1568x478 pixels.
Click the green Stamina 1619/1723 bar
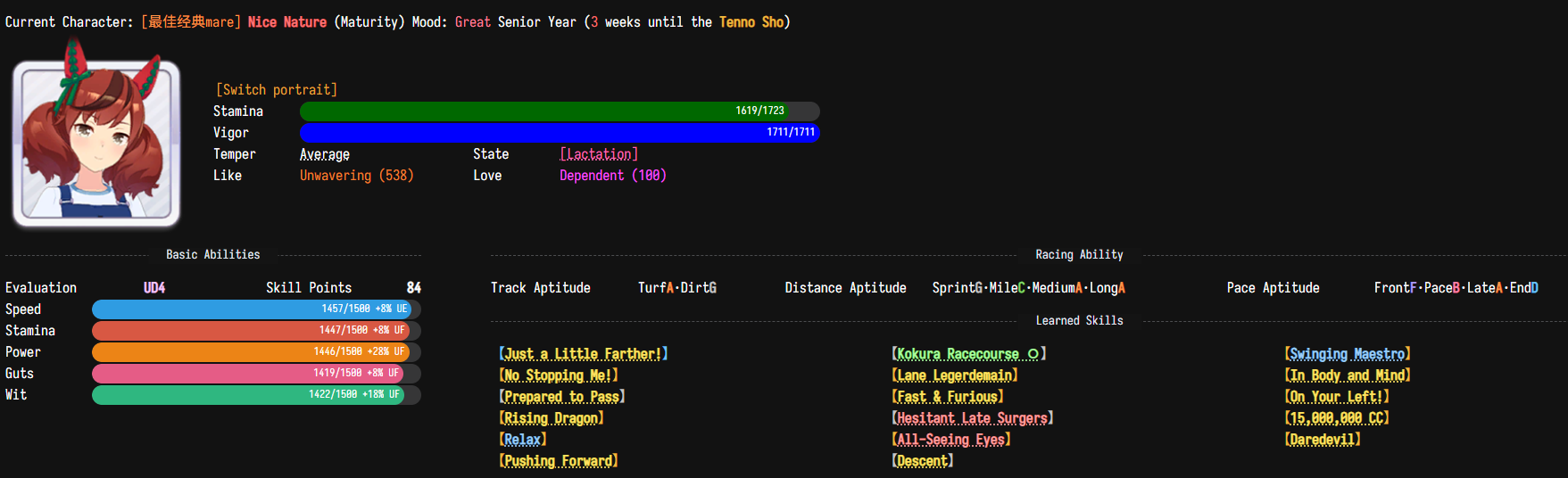[x=560, y=111]
